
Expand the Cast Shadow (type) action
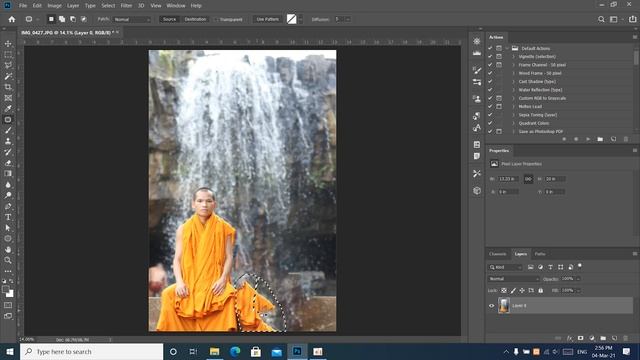click(x=513, y=82)
